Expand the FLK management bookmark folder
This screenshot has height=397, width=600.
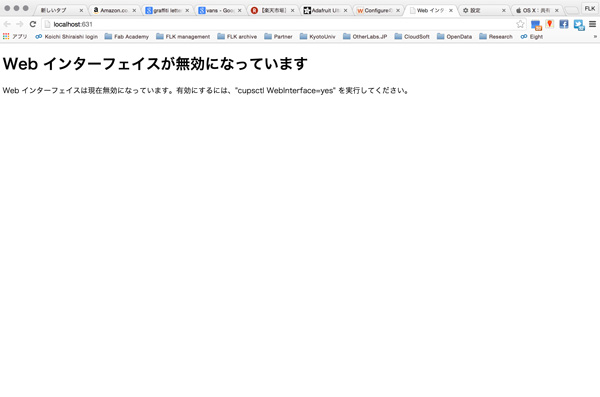tap(183, 36)
